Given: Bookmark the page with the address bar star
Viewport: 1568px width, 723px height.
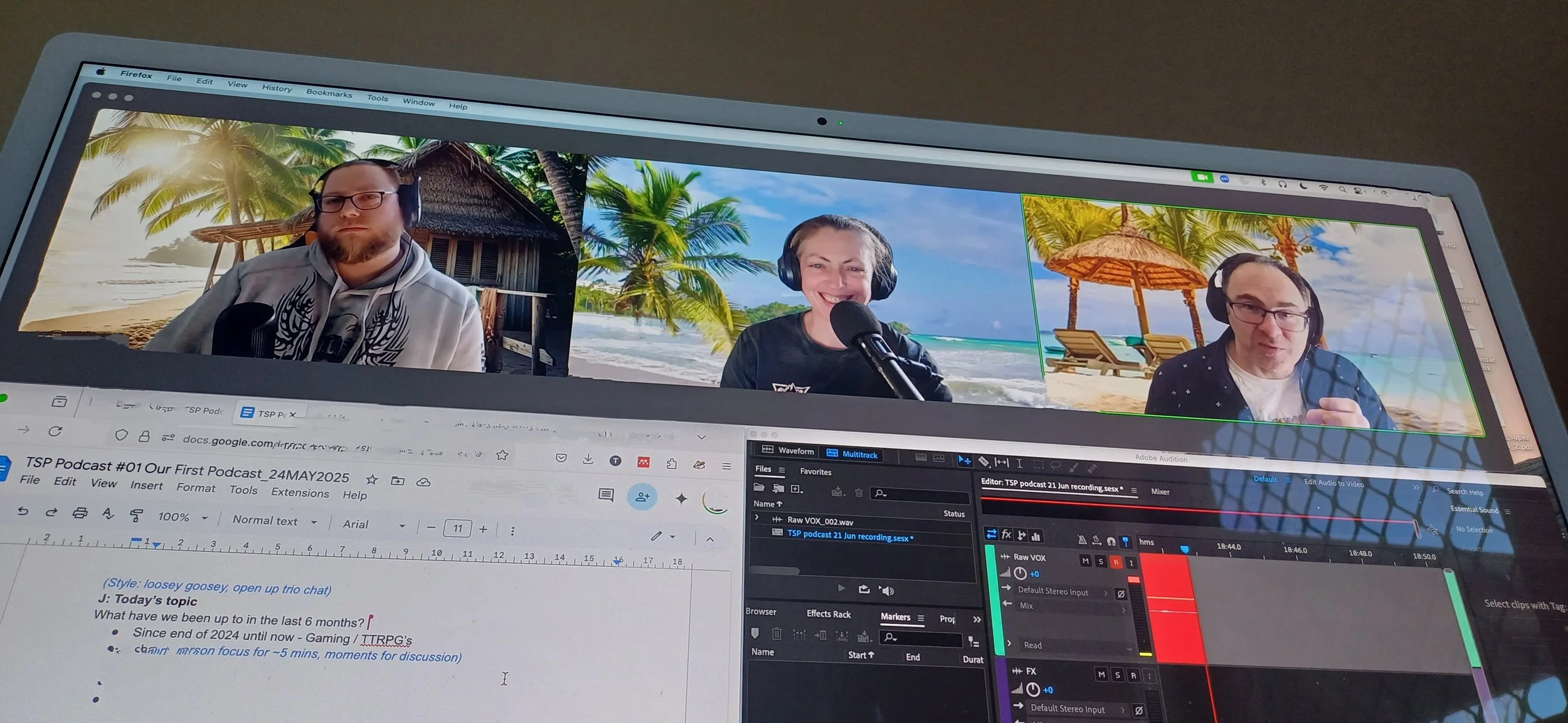Looking at the screenshot, I should tap(502, 455).
